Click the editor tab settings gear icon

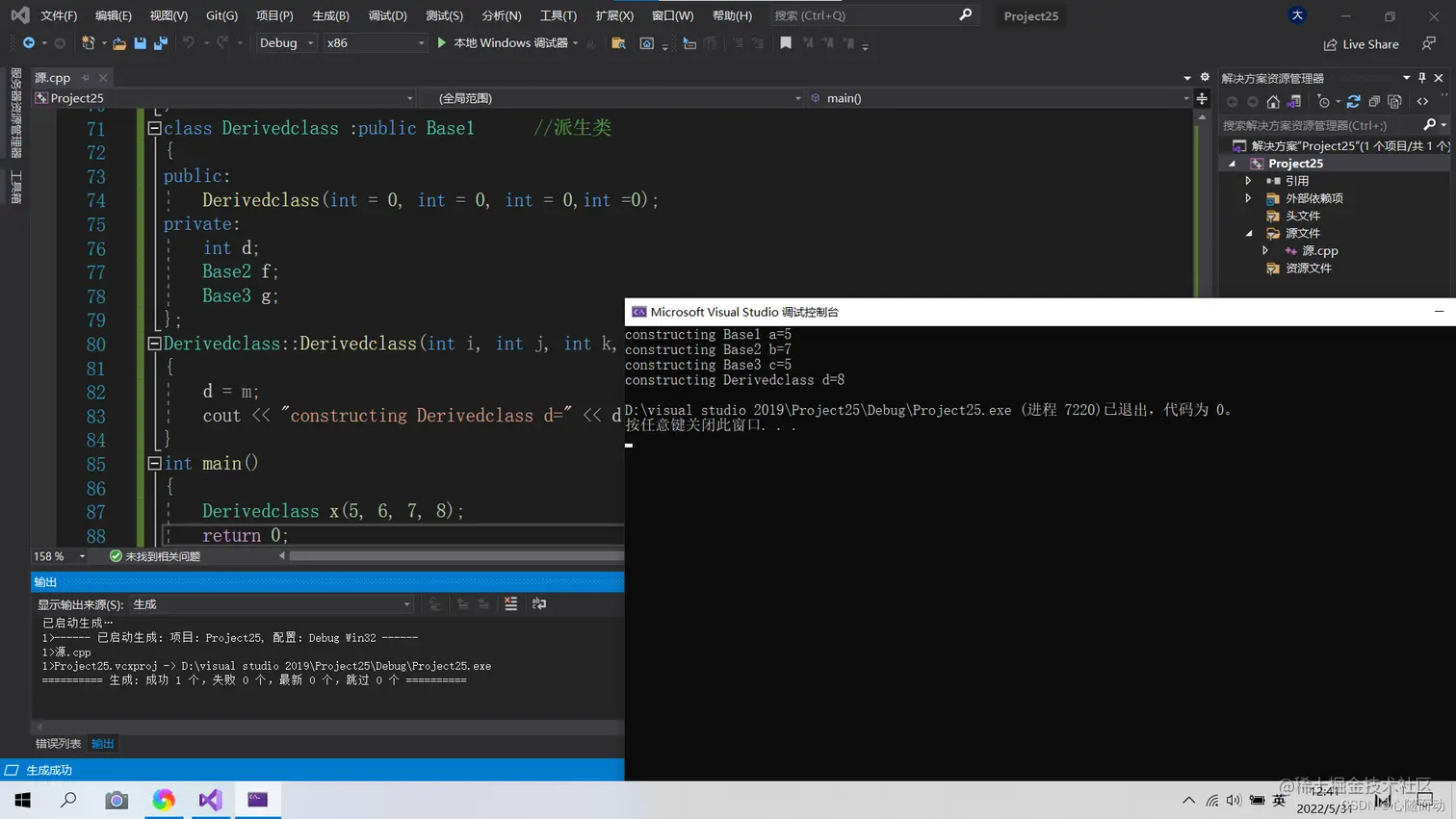(x=1205, y=77)
